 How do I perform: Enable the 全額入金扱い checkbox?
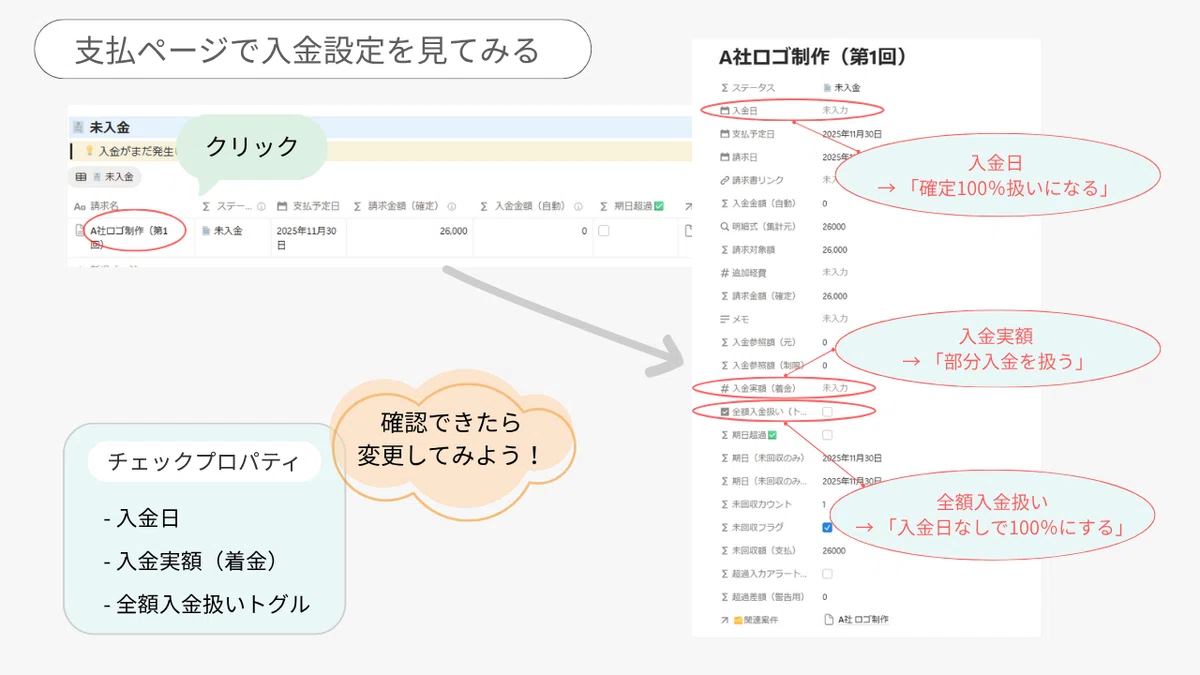(827, 411)
